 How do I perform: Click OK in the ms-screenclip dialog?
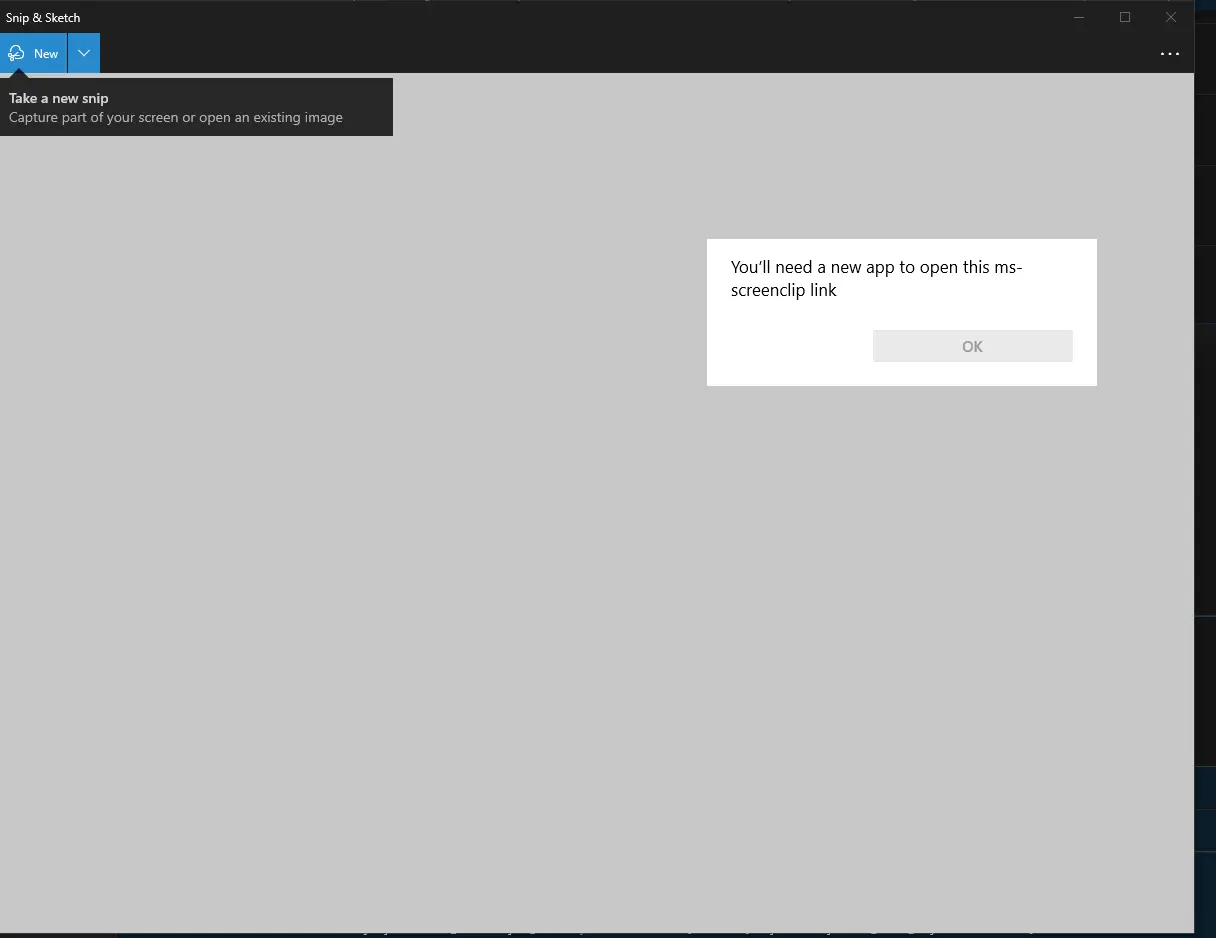tap(972, 346)
